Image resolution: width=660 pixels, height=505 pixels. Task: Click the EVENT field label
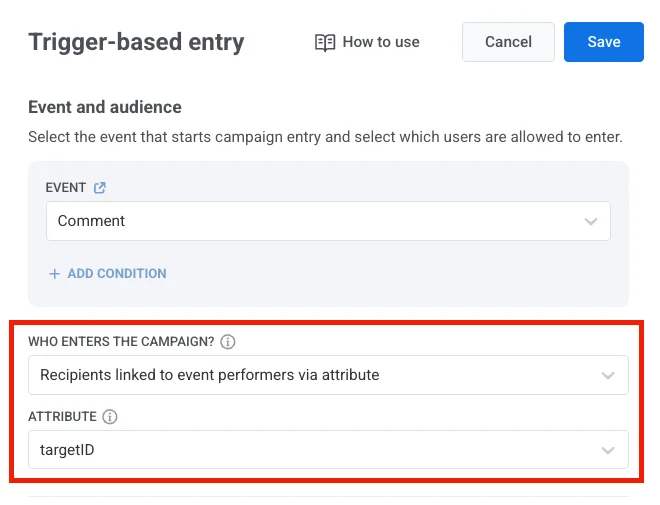[65, 187]
